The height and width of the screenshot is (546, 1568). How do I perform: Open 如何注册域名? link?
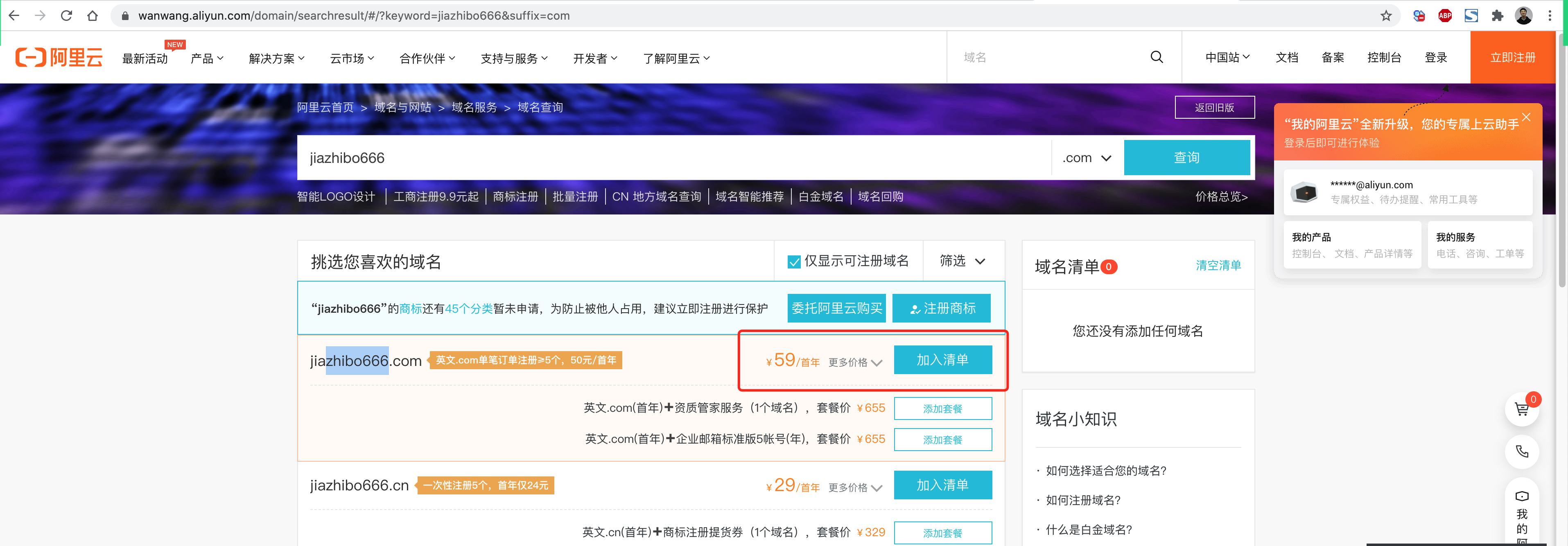tap(1083, 500)
